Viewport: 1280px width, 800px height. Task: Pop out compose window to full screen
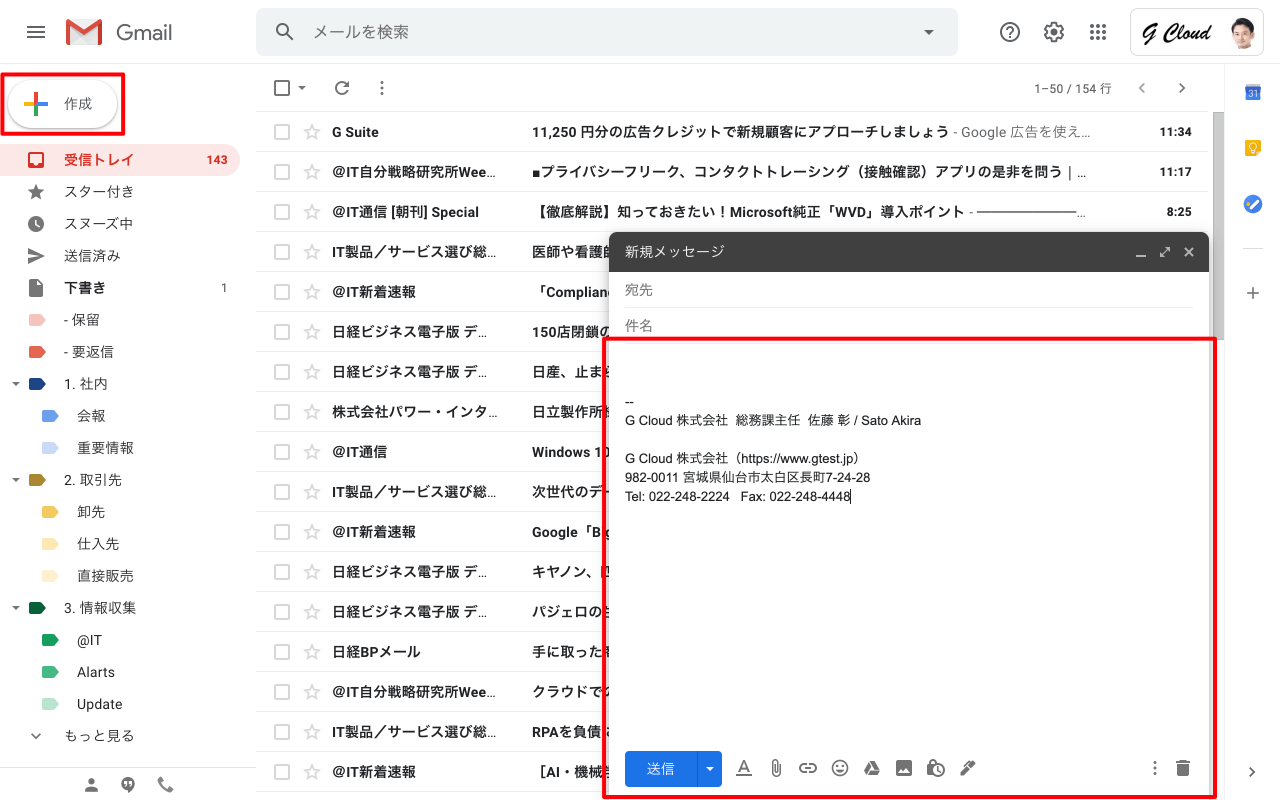click(x=1165, y=252)
